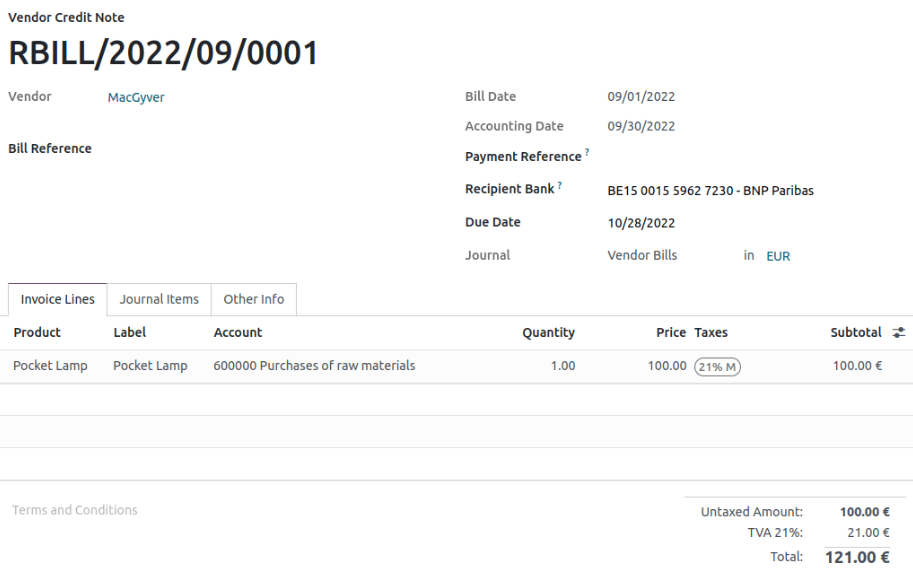Viewport: 913px width, 575px height.
Task: Click the Pocket Lamp label cell
Action: [x=150, y=366]
